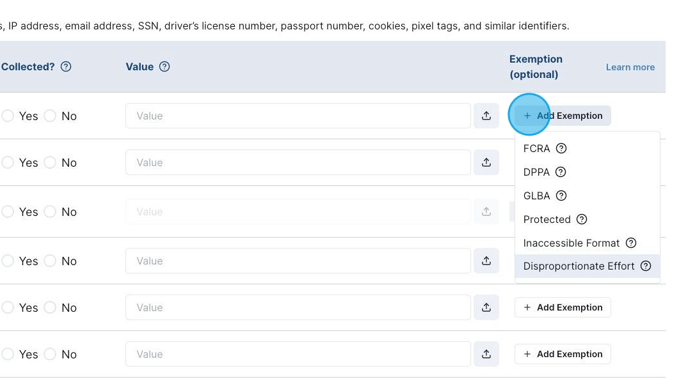The image size is (688, 384).
Task: Open the help icon next to Collected?
Action: 66,67
